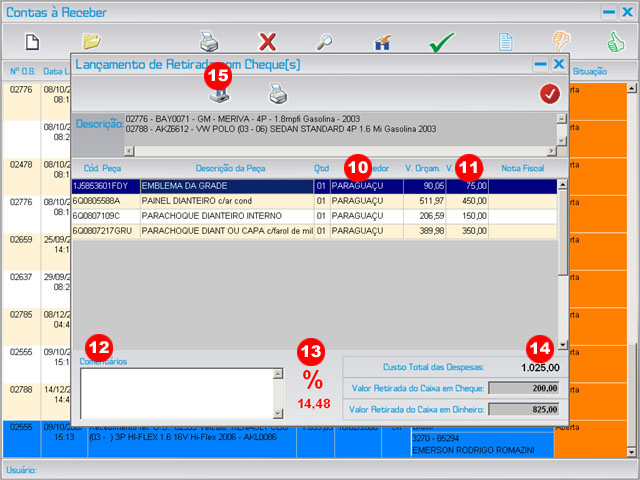Open the blue lined document icon
Screen dimensions: 640x480
pyautogui.click(x=505, y=42)
